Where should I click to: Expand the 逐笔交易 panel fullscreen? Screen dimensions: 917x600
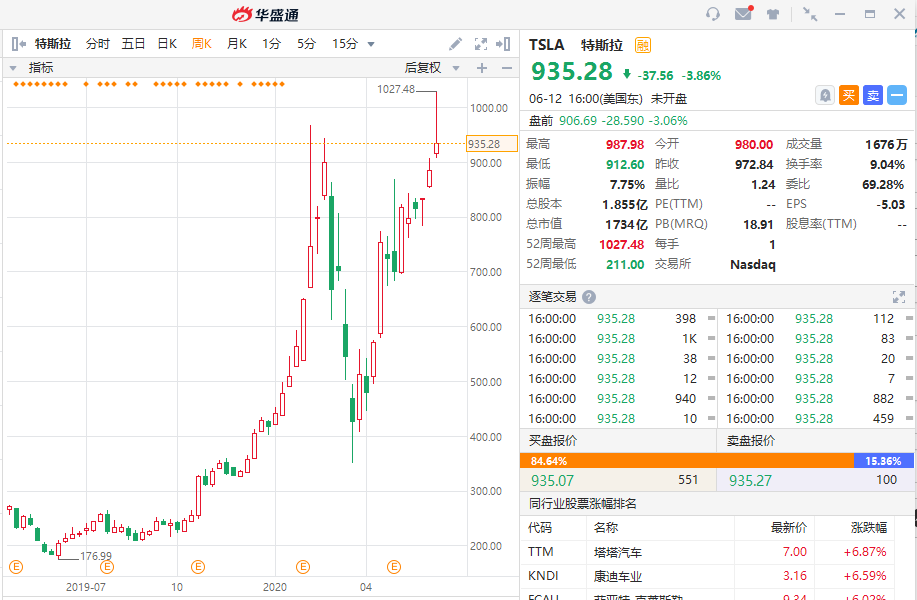coord(899,297)
